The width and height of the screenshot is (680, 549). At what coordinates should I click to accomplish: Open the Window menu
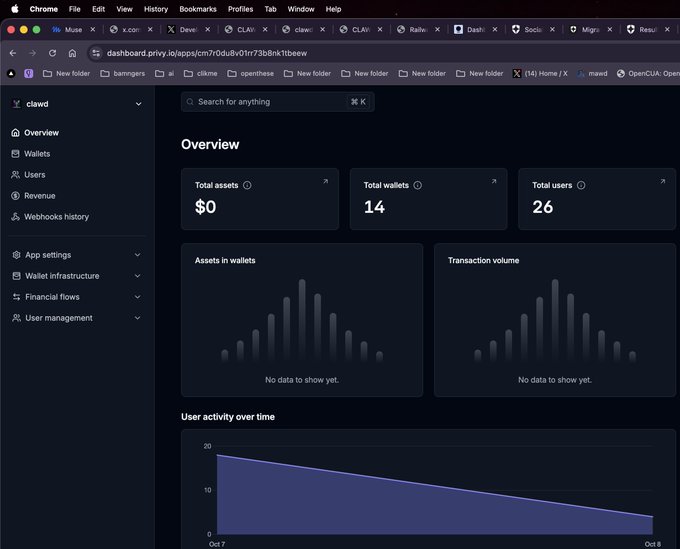coord(301,9)
